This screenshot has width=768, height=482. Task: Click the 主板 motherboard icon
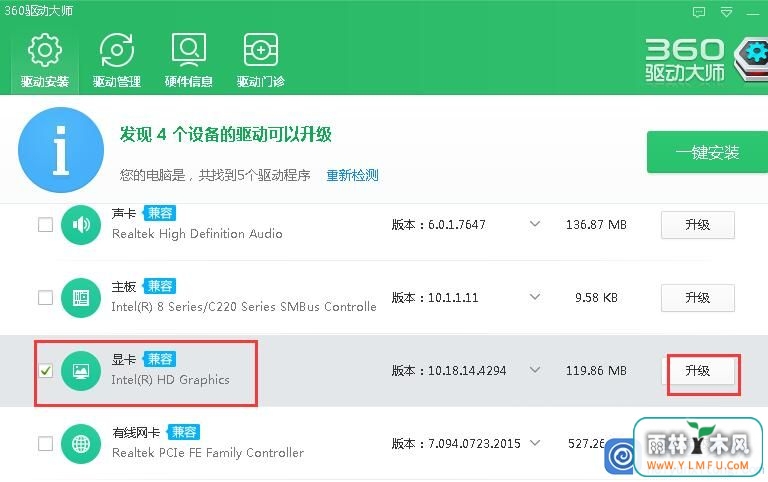tap(81, 298)
